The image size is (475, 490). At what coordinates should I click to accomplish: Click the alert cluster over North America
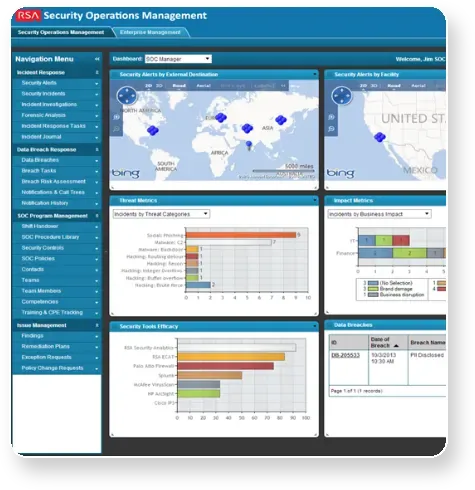[153, 130]
